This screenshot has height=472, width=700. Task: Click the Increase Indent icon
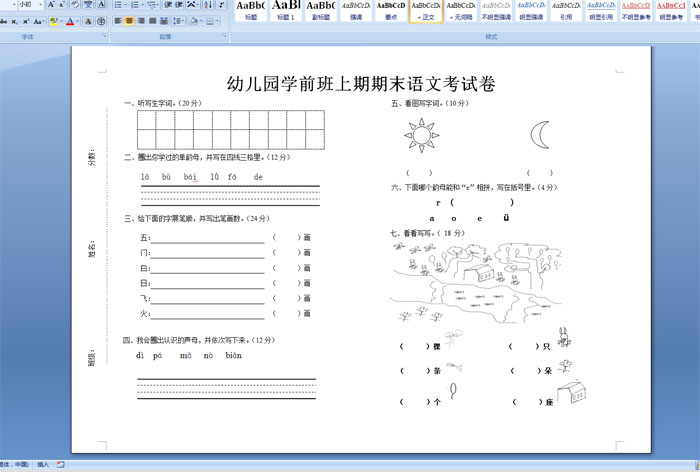(179, 5)
